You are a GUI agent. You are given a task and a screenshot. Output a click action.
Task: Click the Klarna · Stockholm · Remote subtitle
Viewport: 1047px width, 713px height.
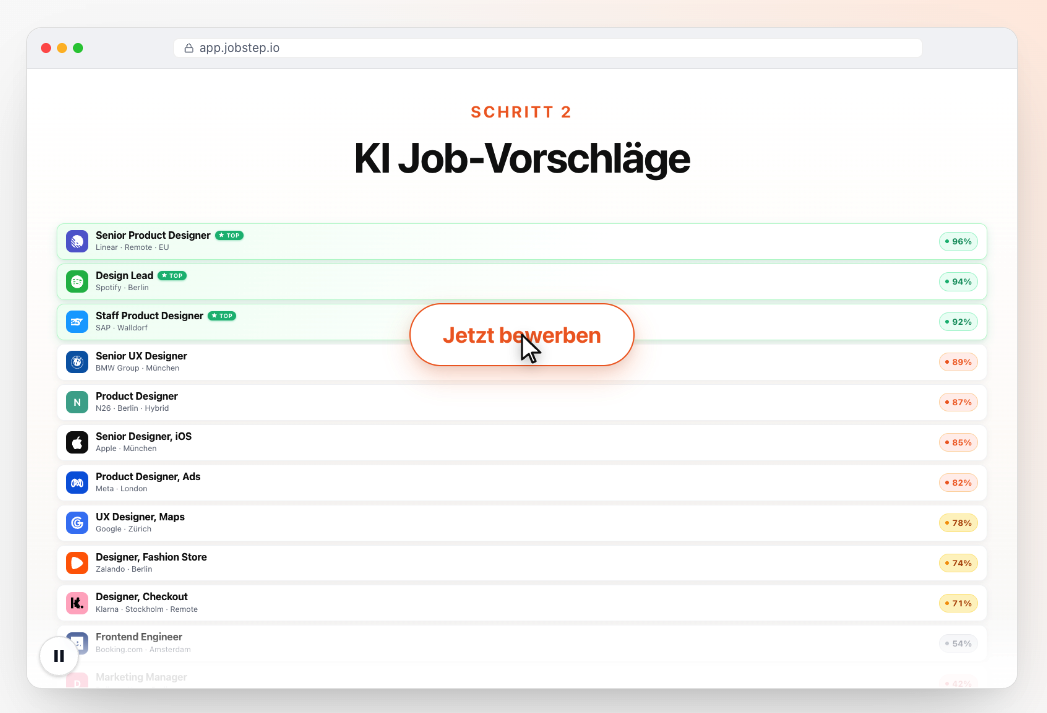click(146, 609)
